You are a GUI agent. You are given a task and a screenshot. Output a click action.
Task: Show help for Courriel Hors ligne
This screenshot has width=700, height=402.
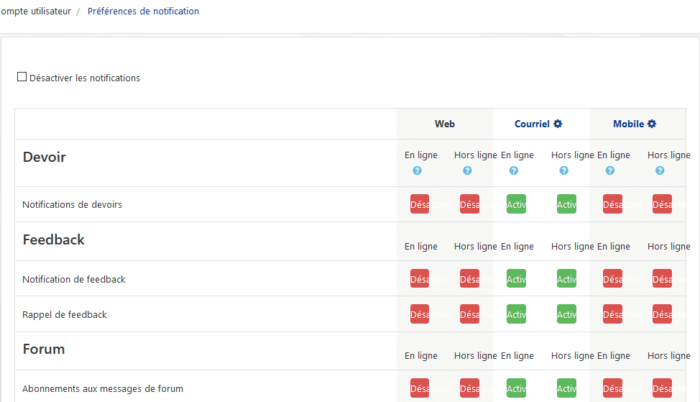coord(564,171)
